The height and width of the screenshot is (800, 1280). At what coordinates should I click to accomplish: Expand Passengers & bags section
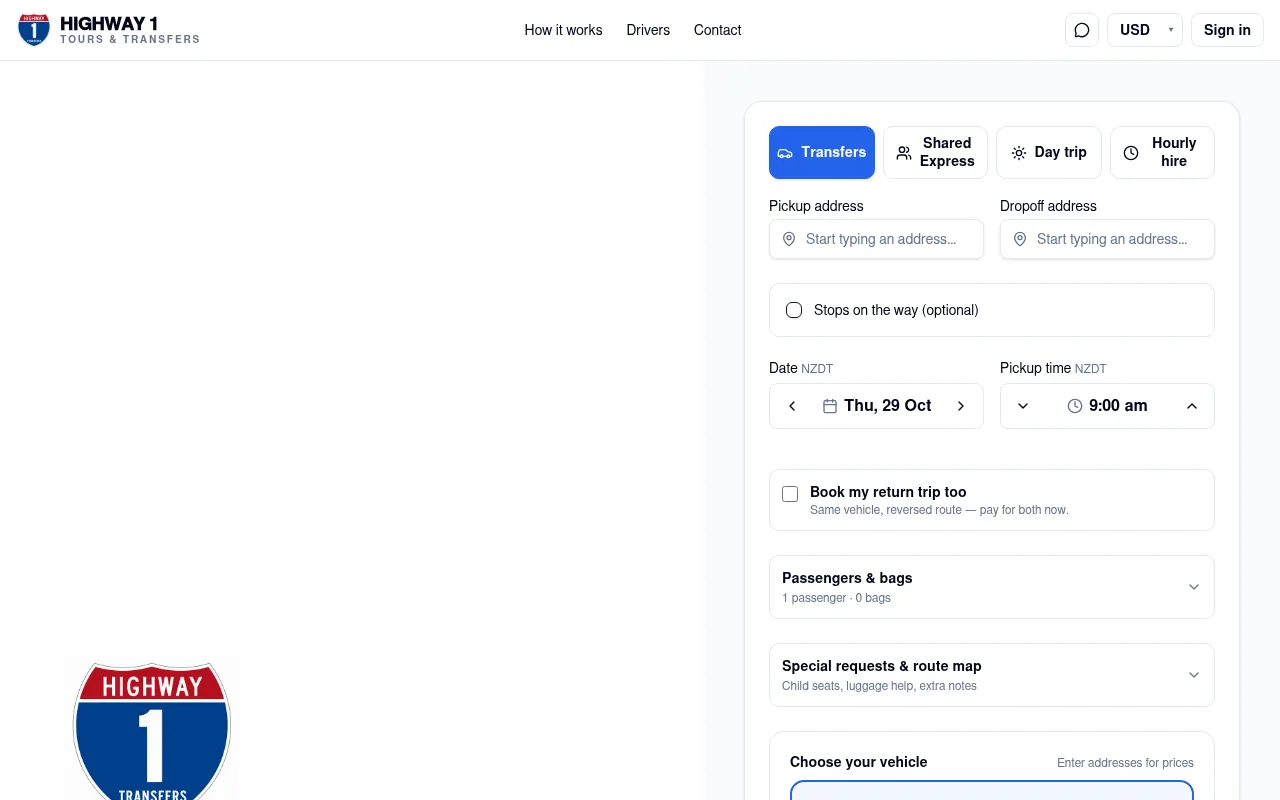click(992, 587)
